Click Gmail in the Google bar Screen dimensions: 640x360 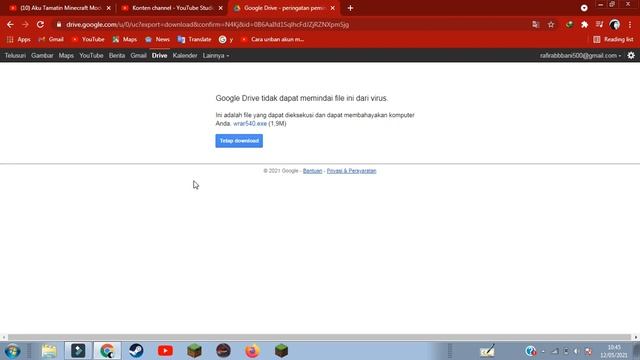138,56
